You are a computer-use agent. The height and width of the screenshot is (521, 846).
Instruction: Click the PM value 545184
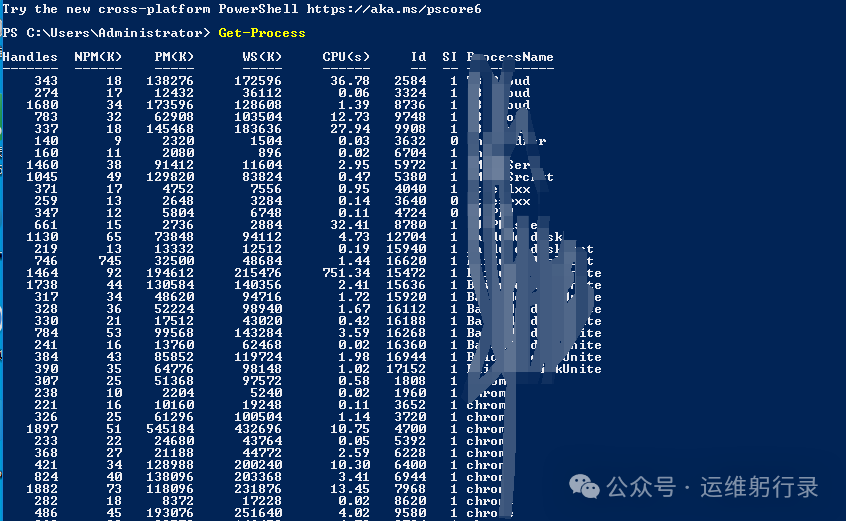(x=169, y=429)
